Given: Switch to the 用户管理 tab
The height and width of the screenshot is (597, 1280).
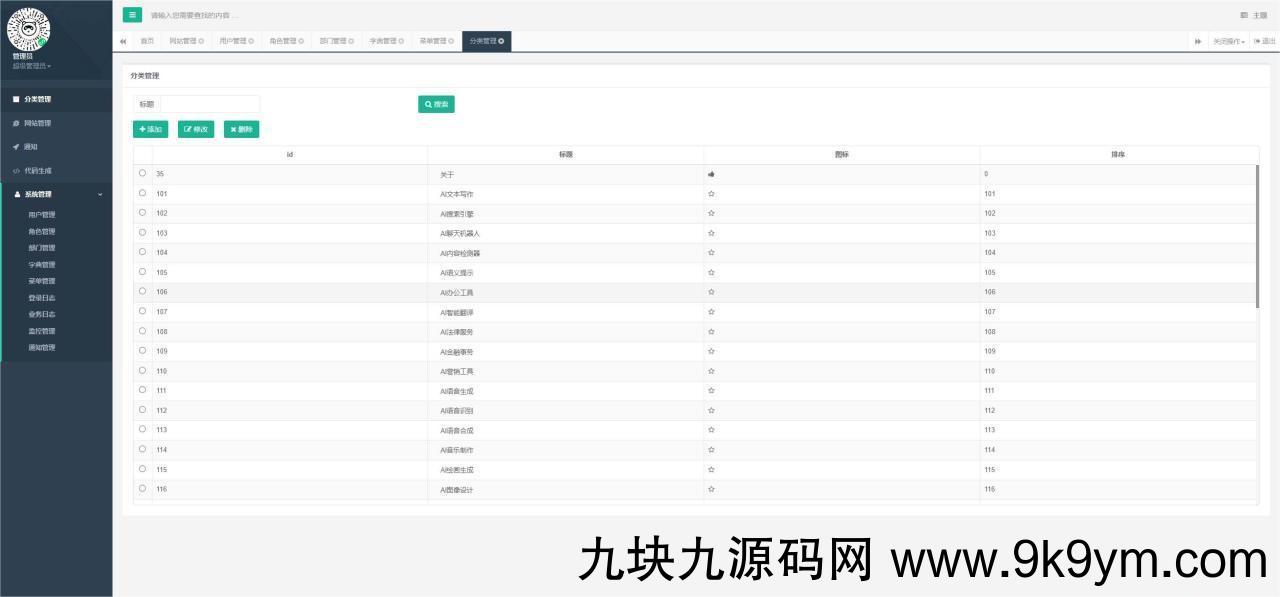Looking at the screenshot, I should (230, 41).
